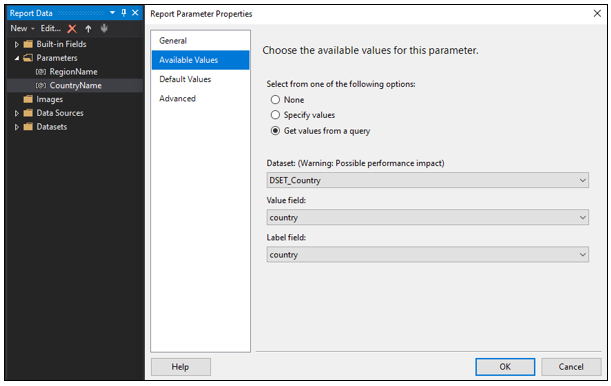Expand the Built-in Fields node
611x386 pixels.
coord(16,44)
